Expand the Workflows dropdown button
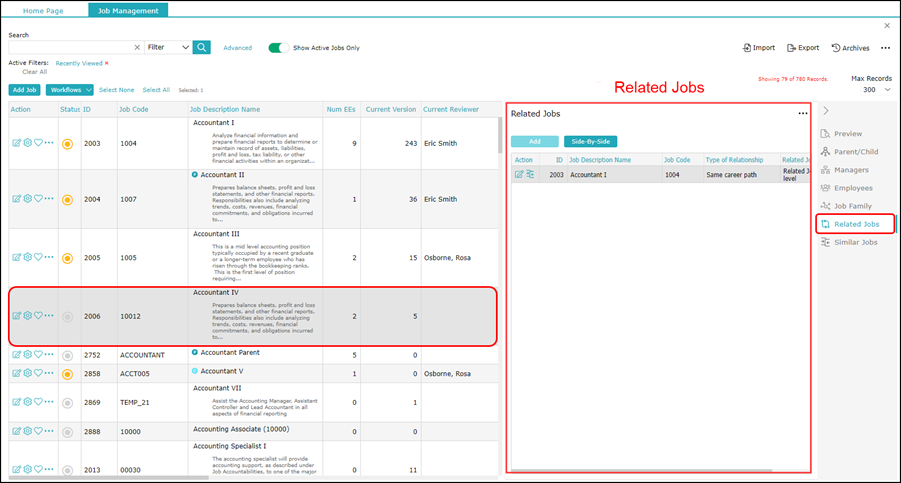The height and width of the screenshot is (483, 901). pos(70,90)
